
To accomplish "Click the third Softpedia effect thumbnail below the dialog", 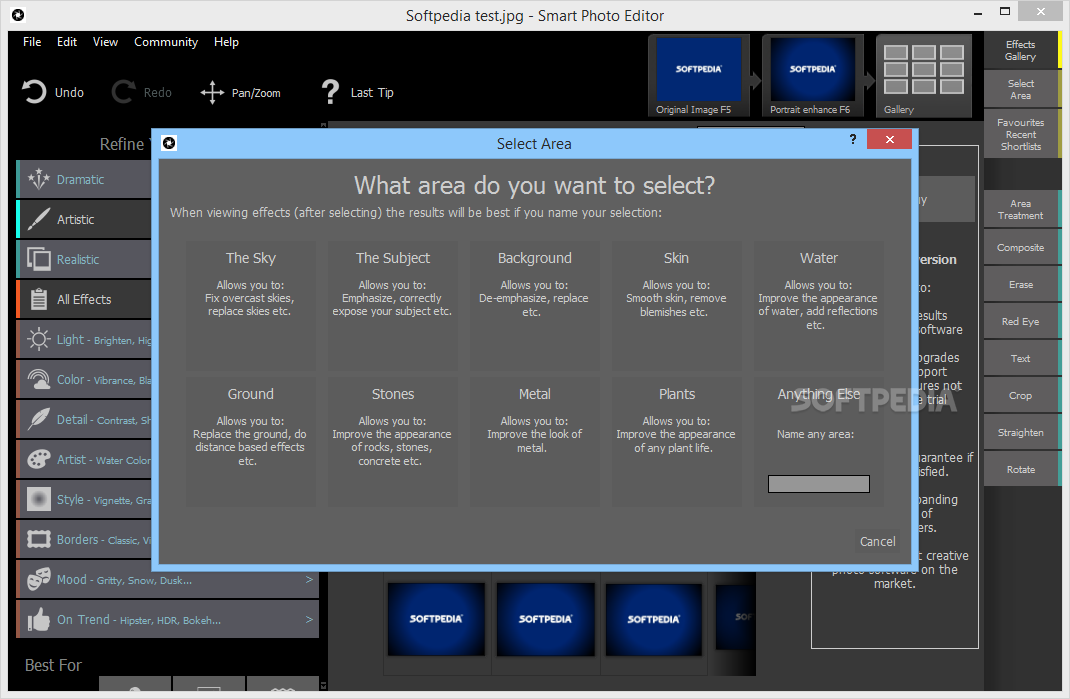I will pyautogui.click(x=654, y=619).
